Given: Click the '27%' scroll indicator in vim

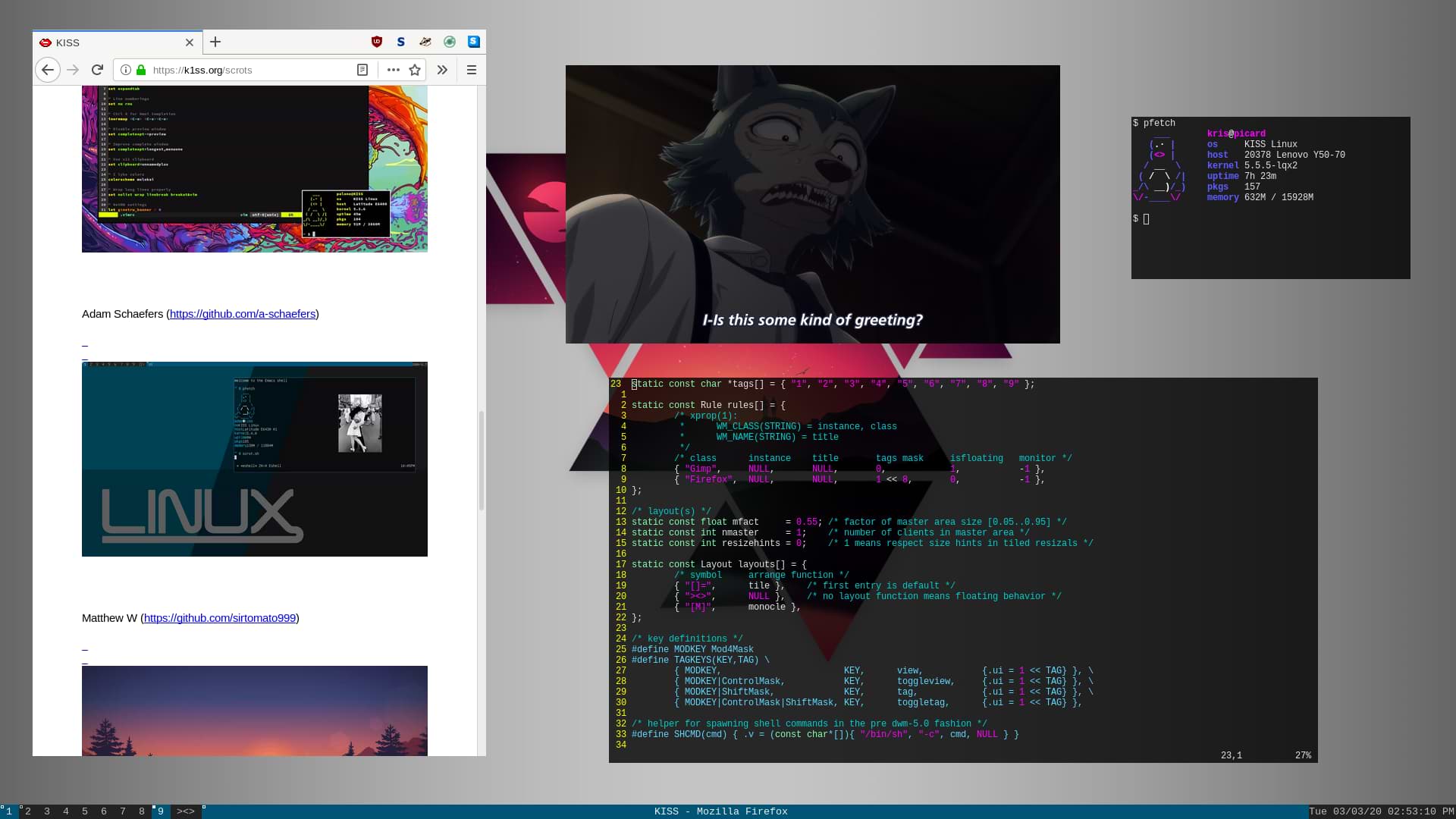Looking at the screenshot, I should tap(1303, 755).
